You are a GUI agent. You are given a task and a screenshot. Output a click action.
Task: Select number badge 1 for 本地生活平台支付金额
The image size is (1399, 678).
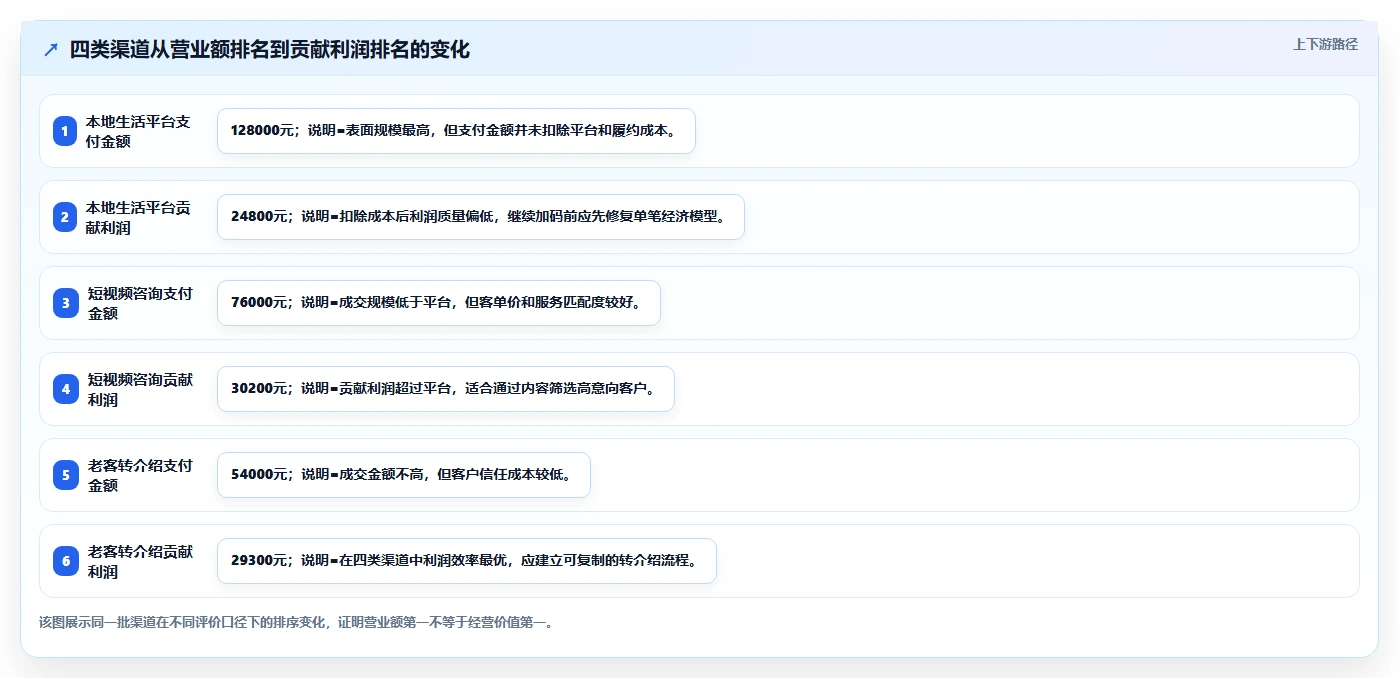pos(65,131)
